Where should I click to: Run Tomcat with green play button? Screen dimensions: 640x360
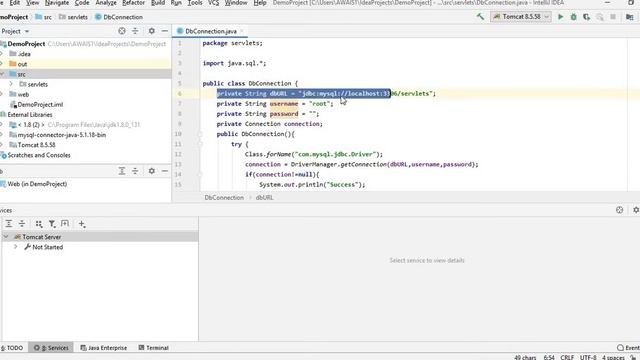pyautogui.click(x=560, y=17)
